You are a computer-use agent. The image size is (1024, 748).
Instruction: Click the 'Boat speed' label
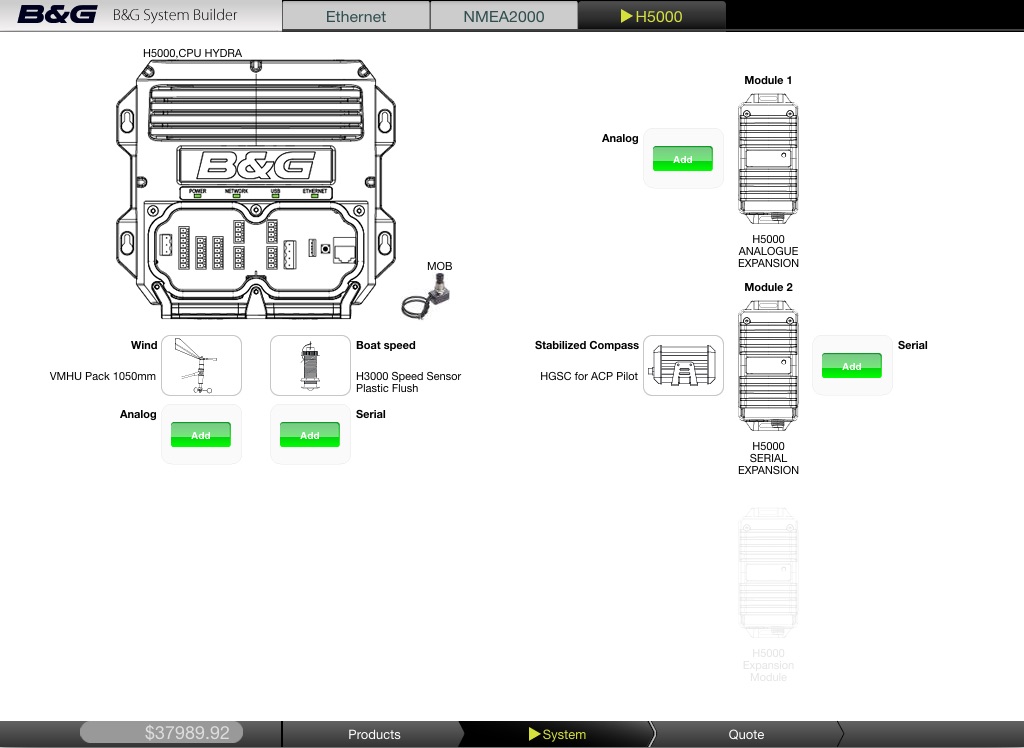385,346
